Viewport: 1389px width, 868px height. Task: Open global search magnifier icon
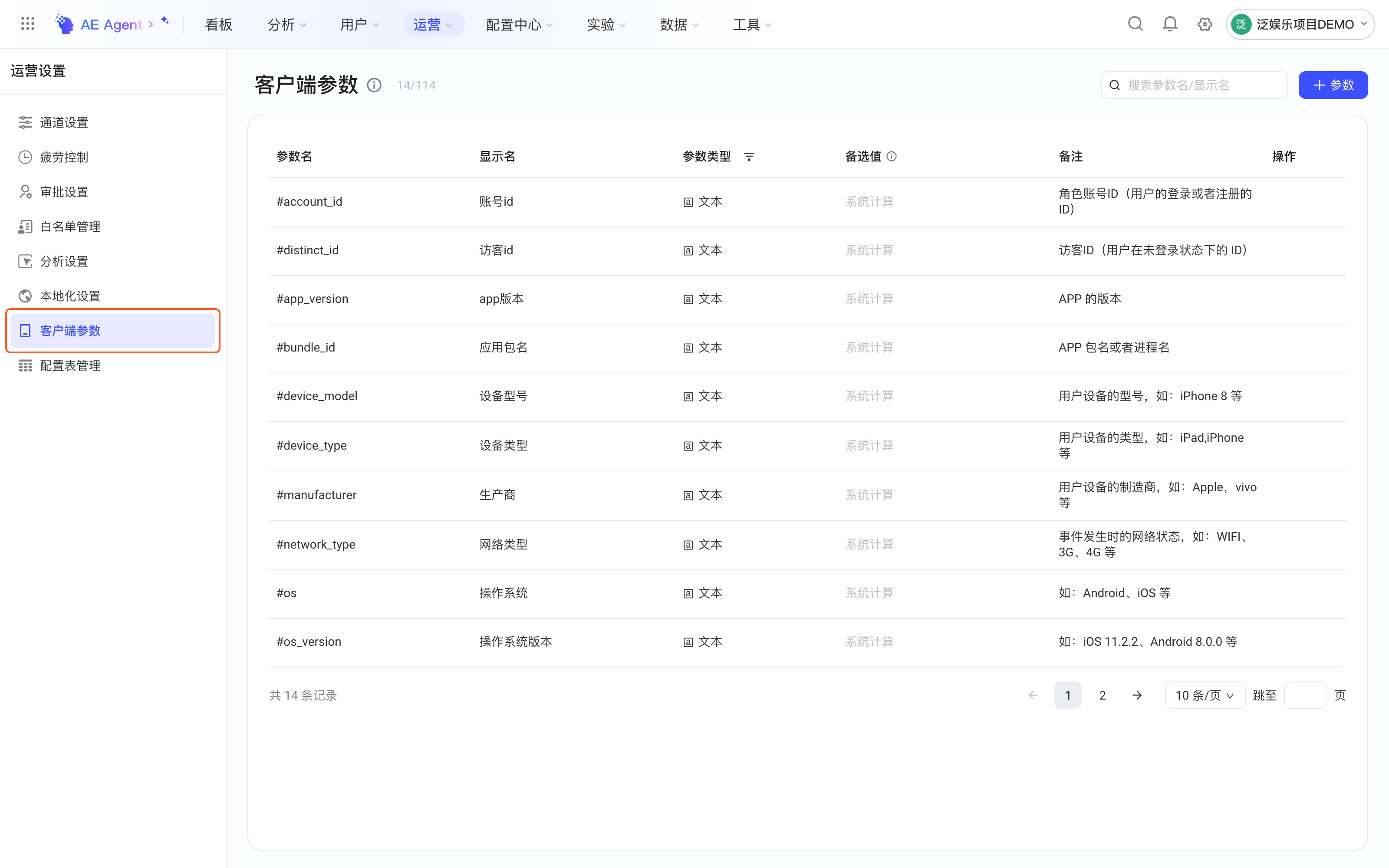point(1136,24)
